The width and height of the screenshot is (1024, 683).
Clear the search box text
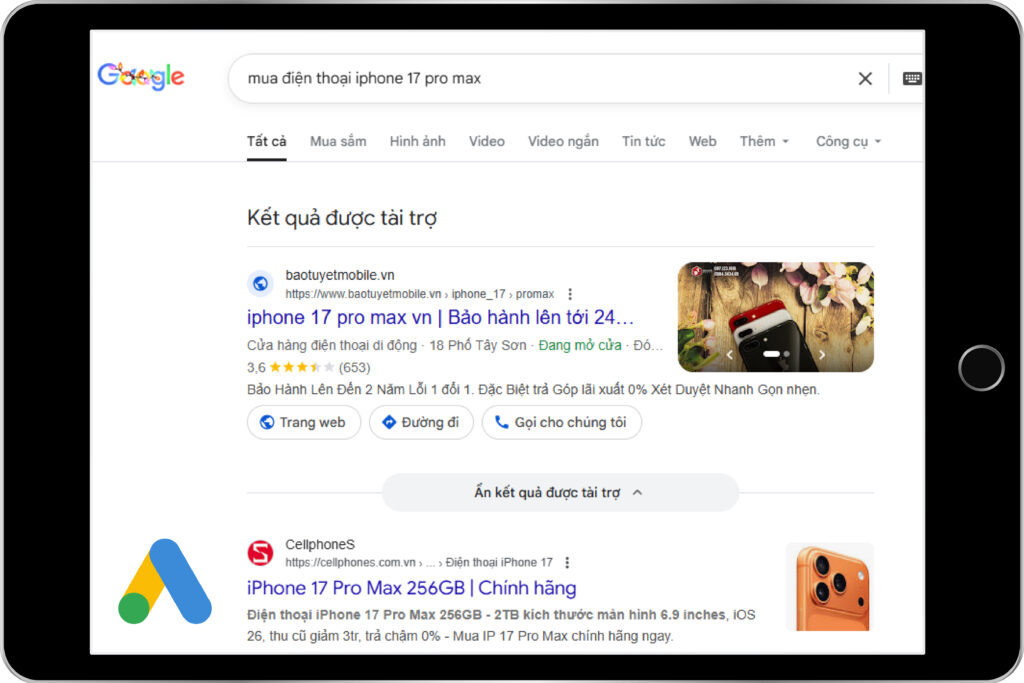[865, 79]
